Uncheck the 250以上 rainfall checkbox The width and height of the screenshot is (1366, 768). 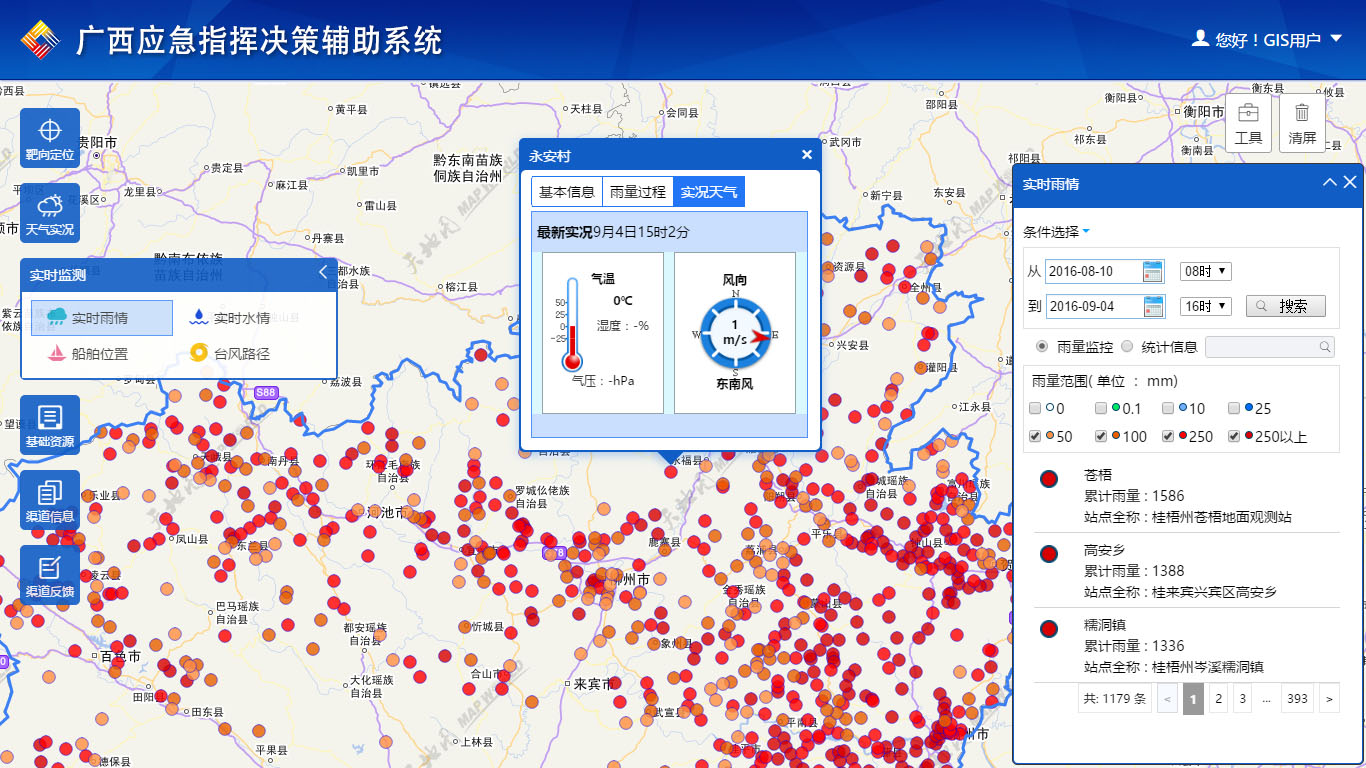pyautogui.click(x=1234, y=436)
